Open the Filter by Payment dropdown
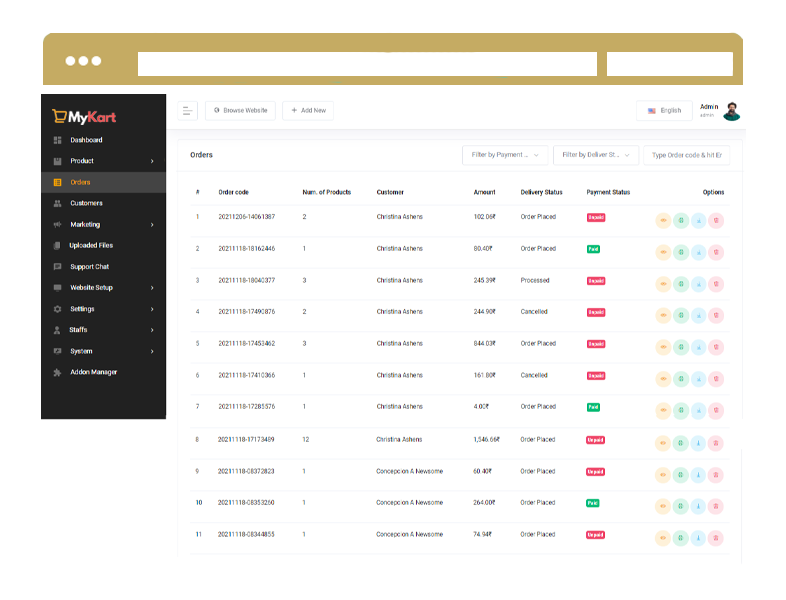The height and width of the screenshot is (600, 786). pos(505,155)
